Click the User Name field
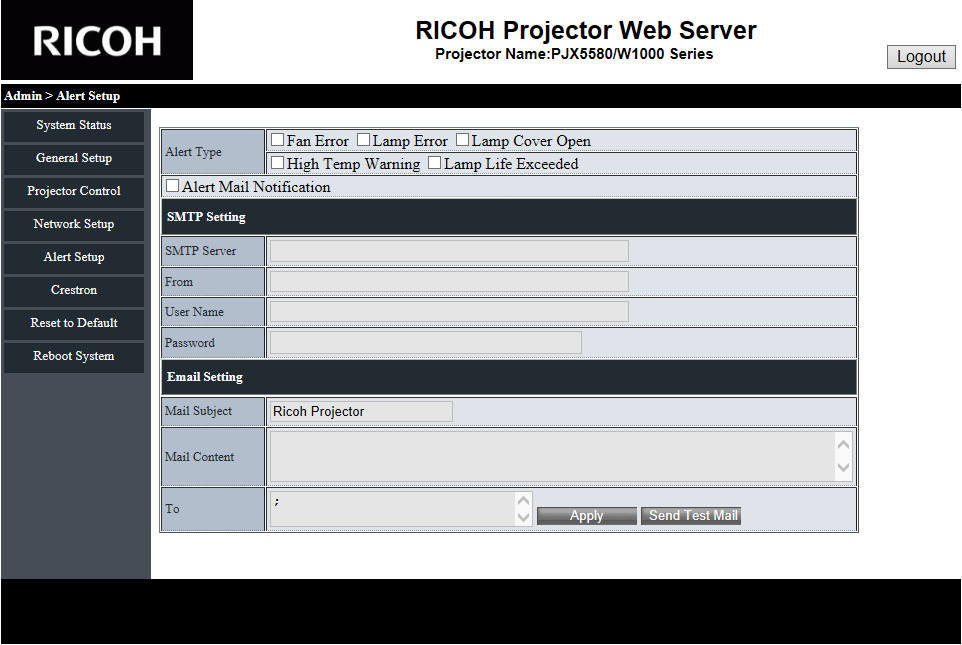962x645 pixels. [449, 312]
